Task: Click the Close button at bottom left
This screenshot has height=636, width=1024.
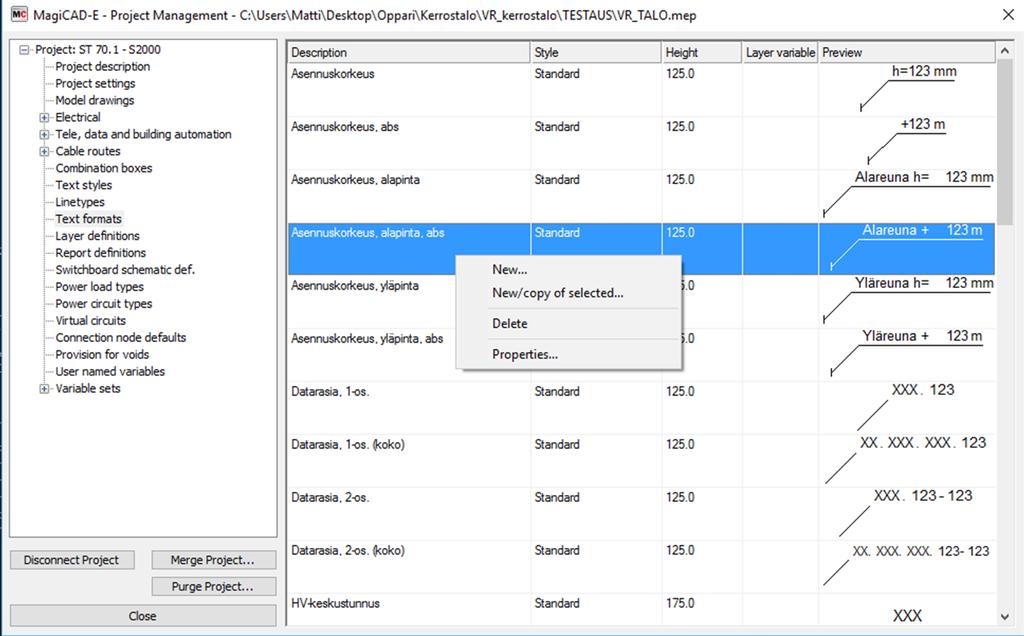Action: [x=143, y=616]
